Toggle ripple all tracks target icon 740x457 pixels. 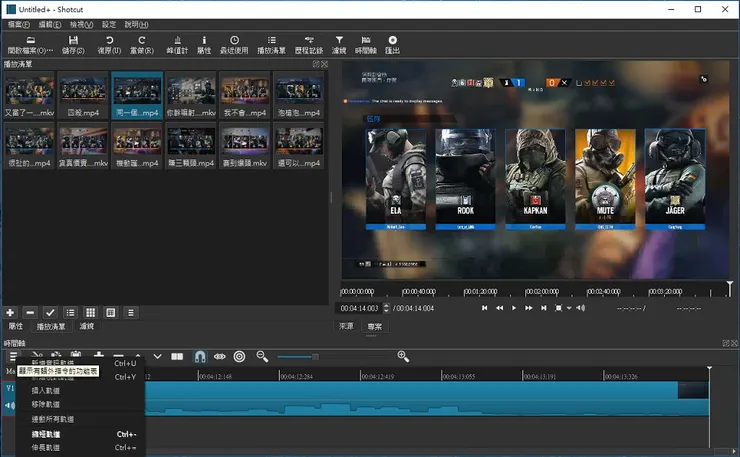[x=240, y=356]
